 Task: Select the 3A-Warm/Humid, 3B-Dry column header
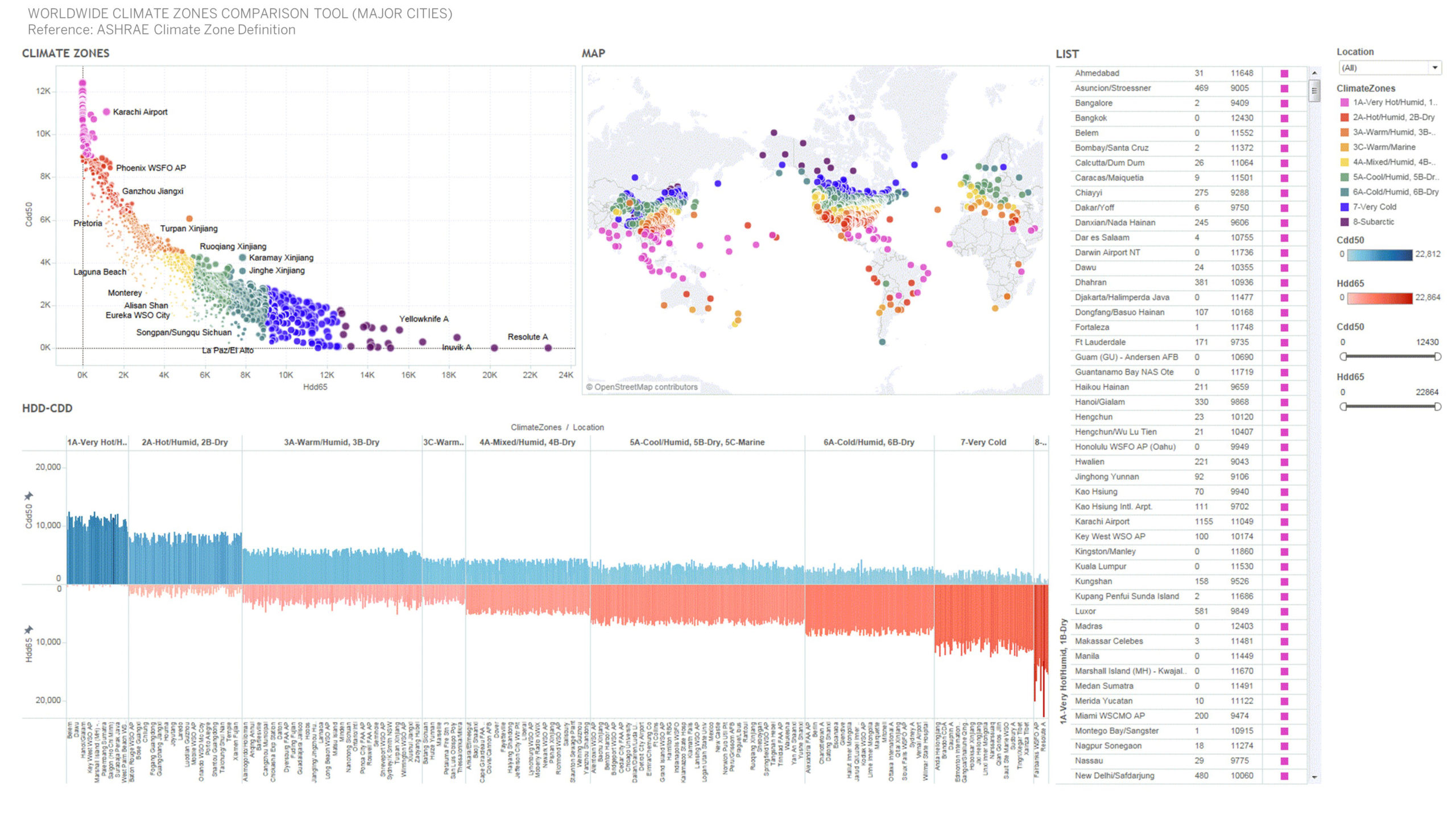332,442
